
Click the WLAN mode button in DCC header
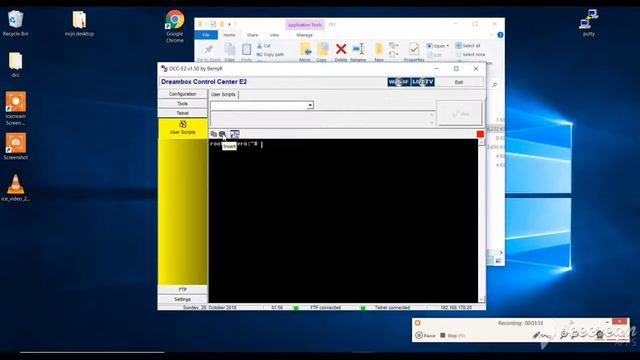point(399,82)
